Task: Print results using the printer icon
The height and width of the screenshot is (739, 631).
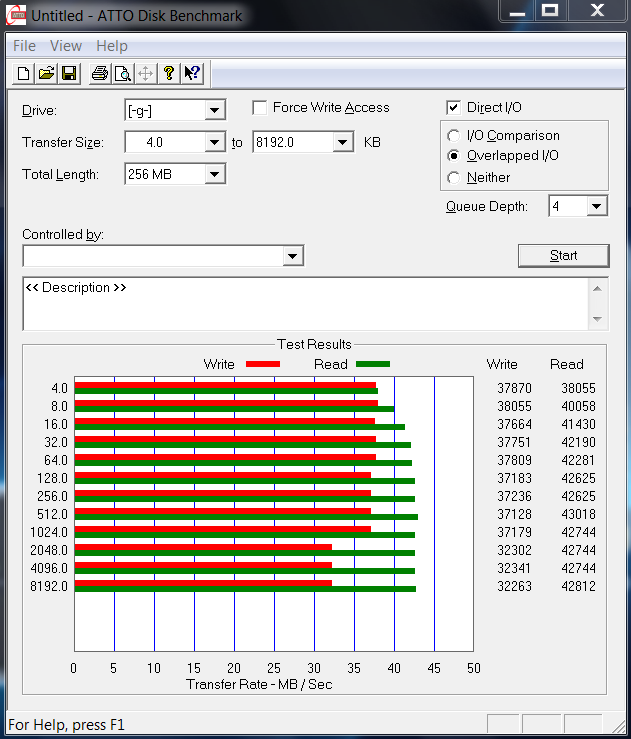Action: pyautogui.click(x=100, y=73)
